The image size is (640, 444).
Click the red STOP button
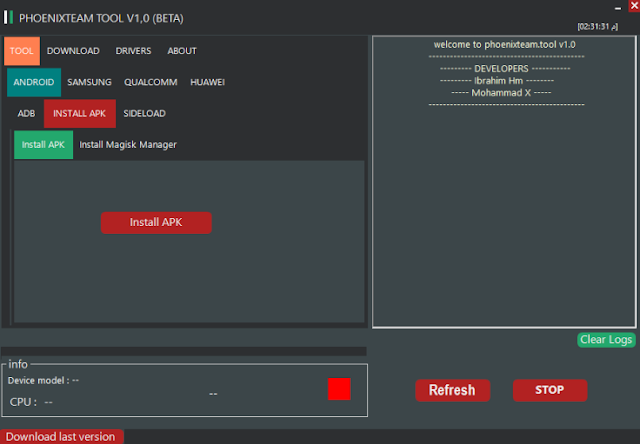coord(550,390)
